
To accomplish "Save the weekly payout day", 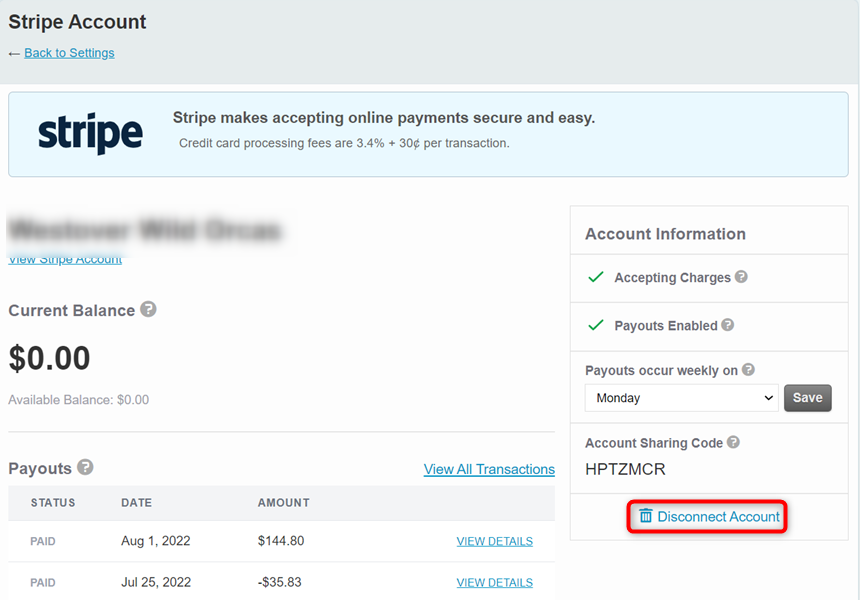I will pos(807,398).
